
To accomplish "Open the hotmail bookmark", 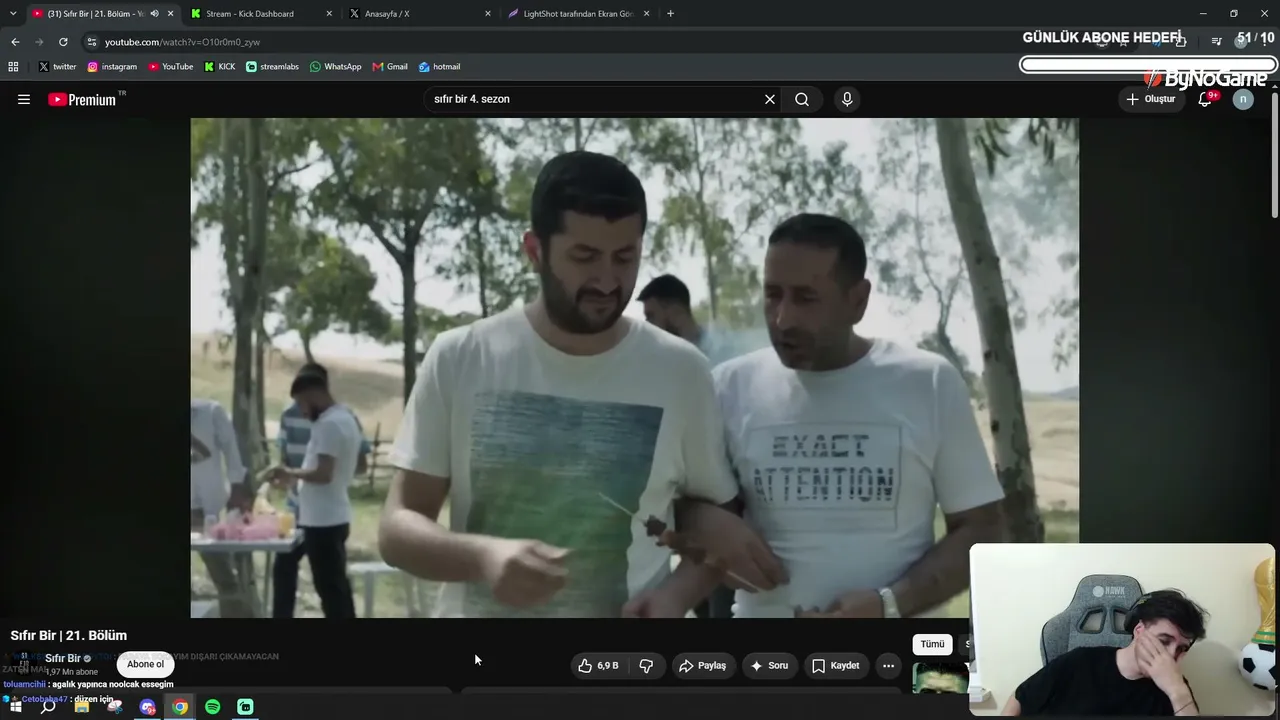I will coord(440,67).
